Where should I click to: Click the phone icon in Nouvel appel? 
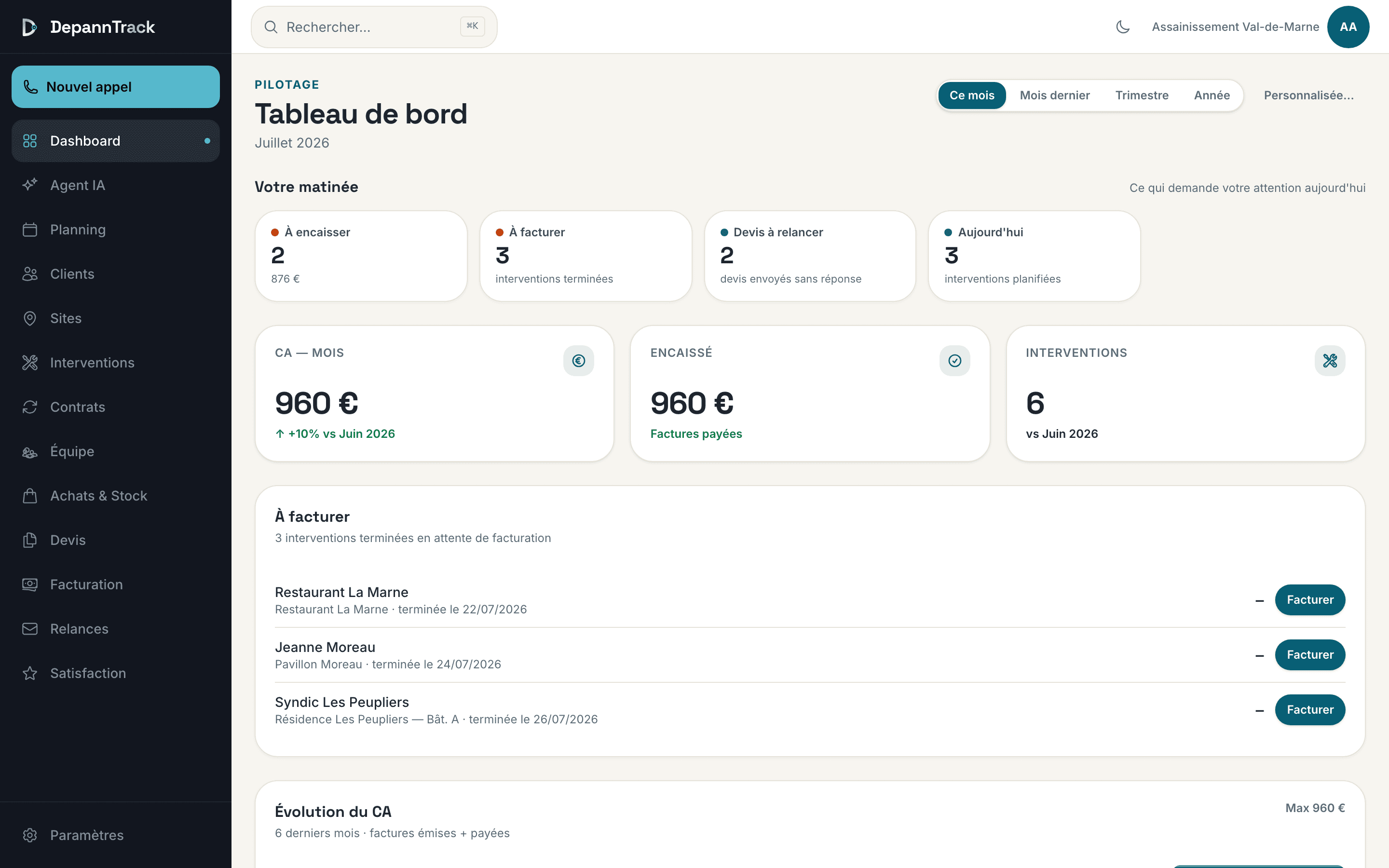(x=30, y=87)
